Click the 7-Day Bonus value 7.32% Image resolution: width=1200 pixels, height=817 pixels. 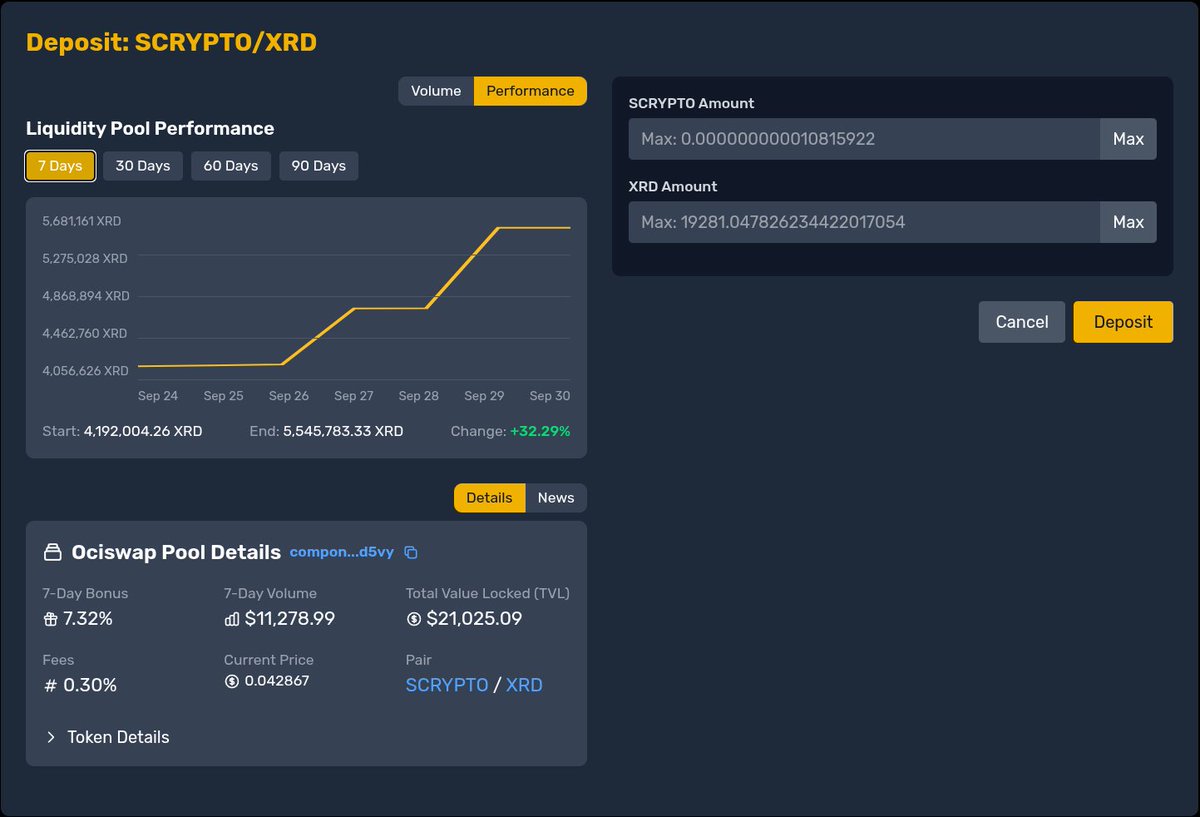pos(88,619)
